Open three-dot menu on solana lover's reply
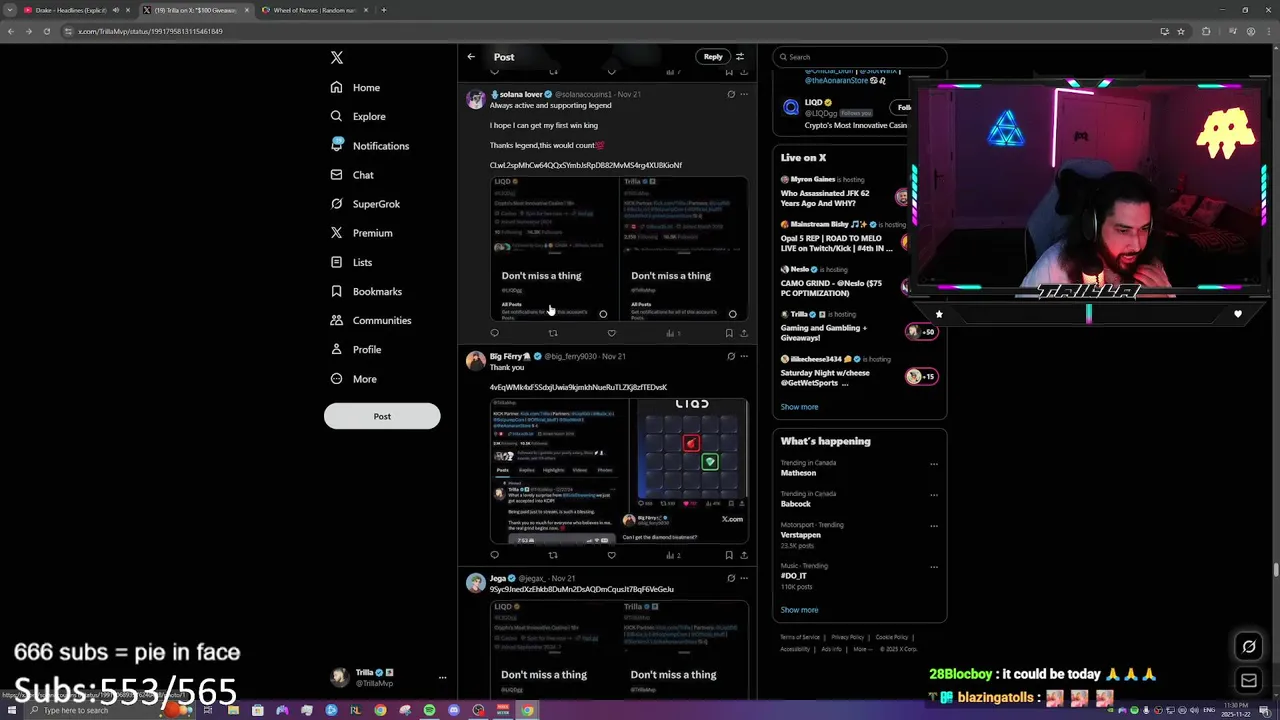Image resolution: width=1280 pixels, height=720 pixels. point(744,94)
